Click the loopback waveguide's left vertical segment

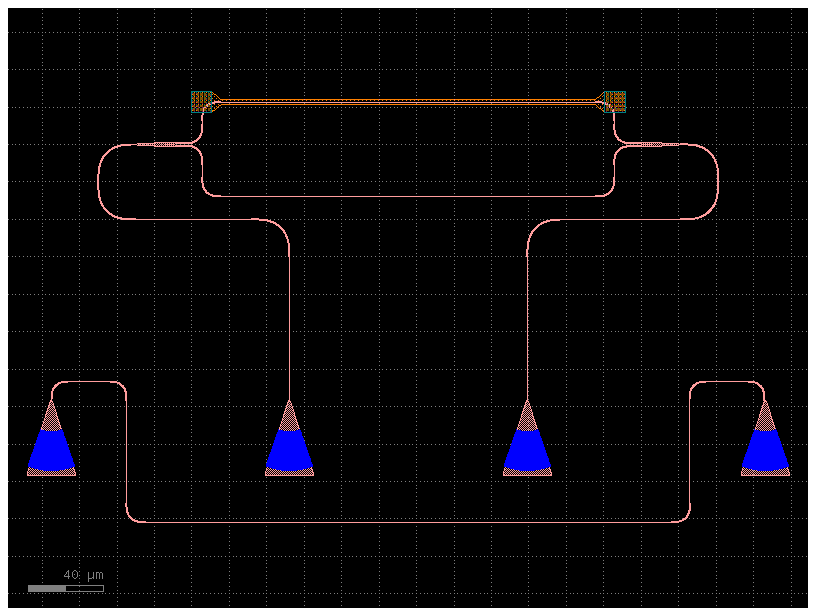126,450
